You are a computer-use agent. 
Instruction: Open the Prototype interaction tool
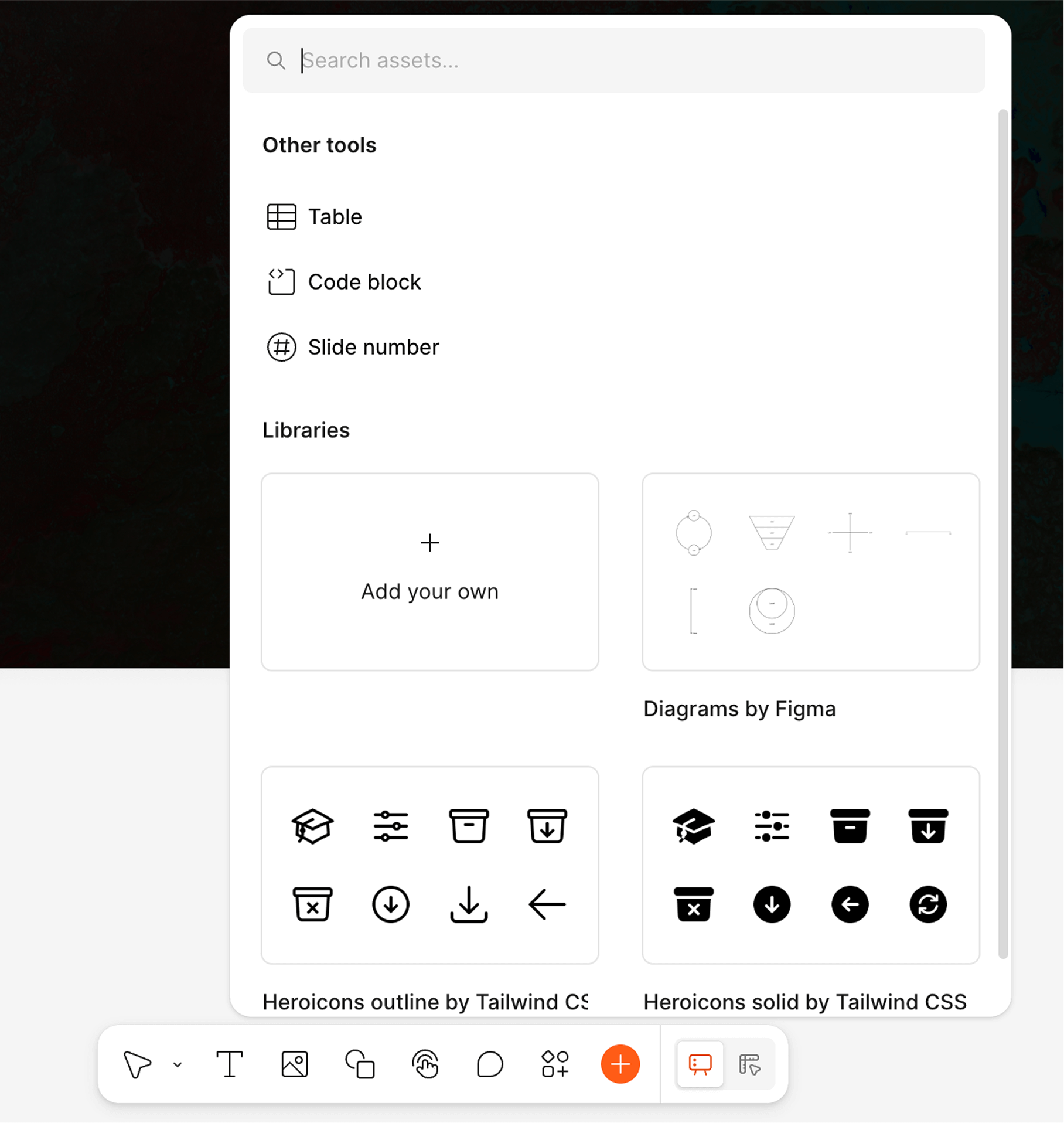pyautogui.click(x=425, y=1064)
